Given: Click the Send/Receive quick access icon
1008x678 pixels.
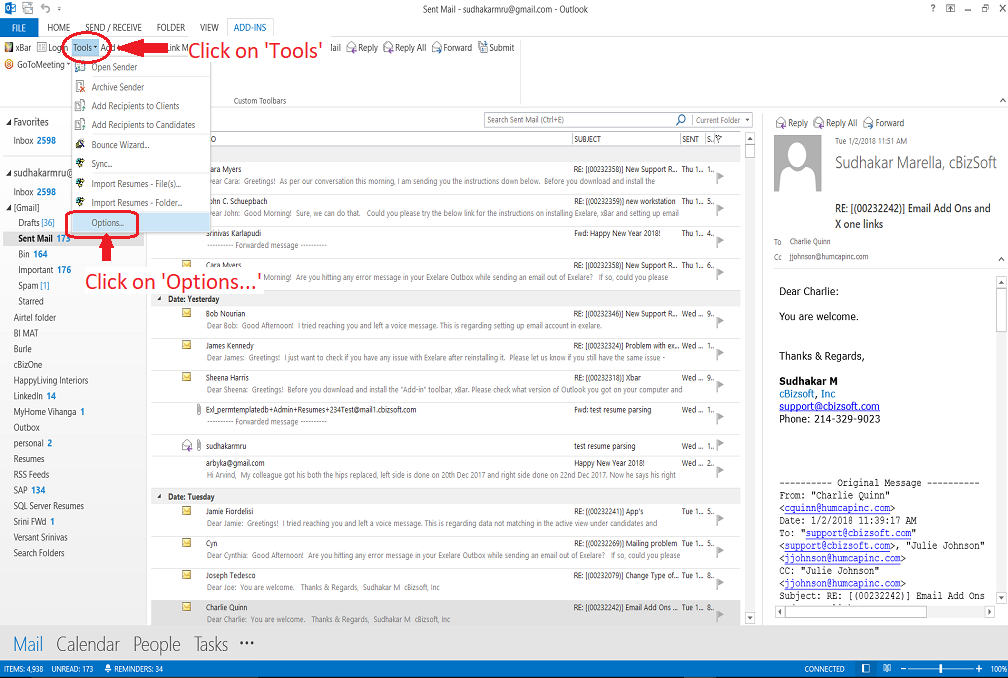Looking at the screenshot, I should coord(28,8).
